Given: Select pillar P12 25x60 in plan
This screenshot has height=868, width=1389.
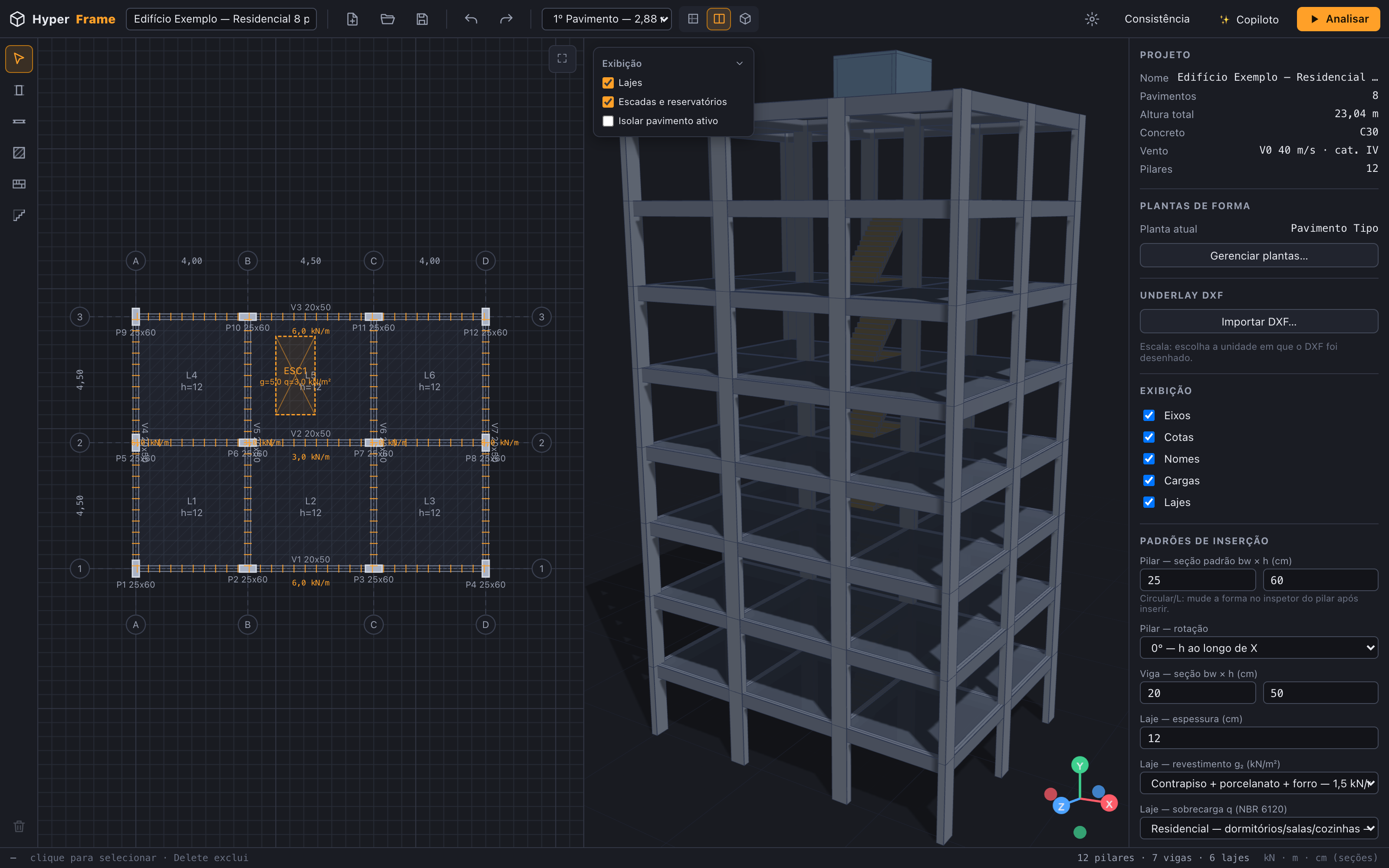Looking at the screenshot, I should [x=486, y=316].
